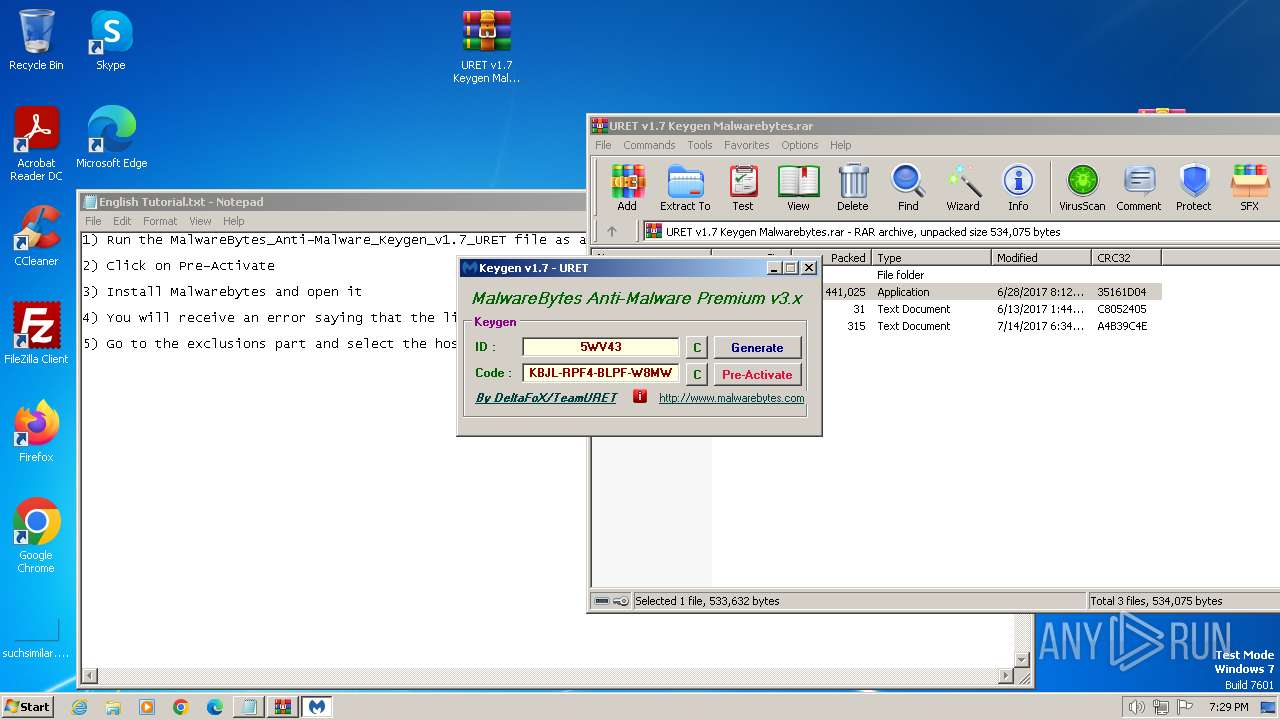Open WinRAR File menu
This screenshot has height=720, width=1280.
pyautogui.click(x=603, y=145)
